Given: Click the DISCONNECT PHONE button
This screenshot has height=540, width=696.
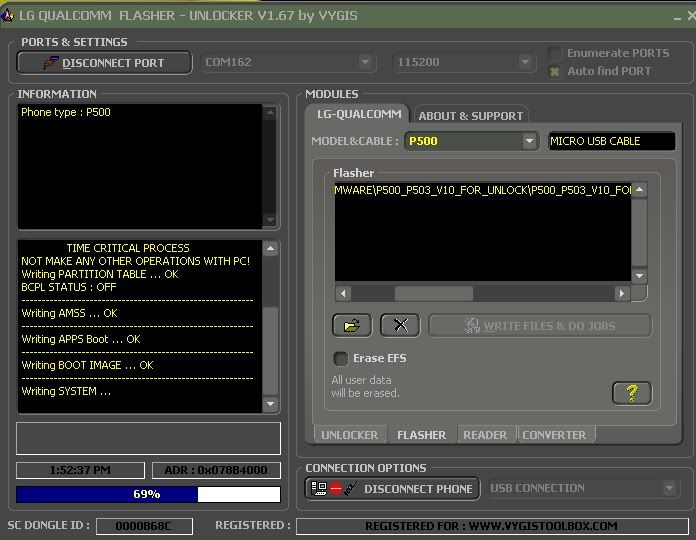Looking at the screenshot, I should (x=392, y=489).
